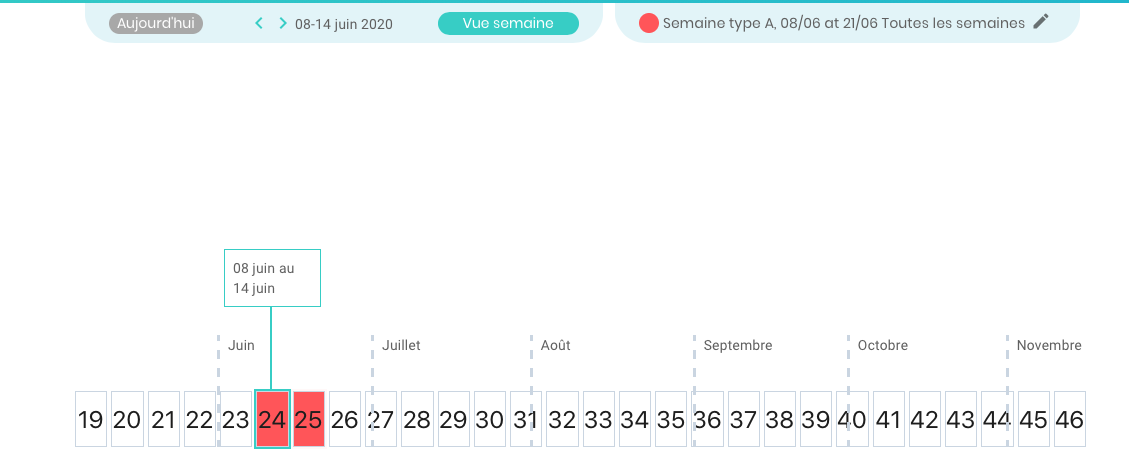Select week 24 in the timeline
The width and height of the screenshot is (1129, 470).
tap(272, 419)
